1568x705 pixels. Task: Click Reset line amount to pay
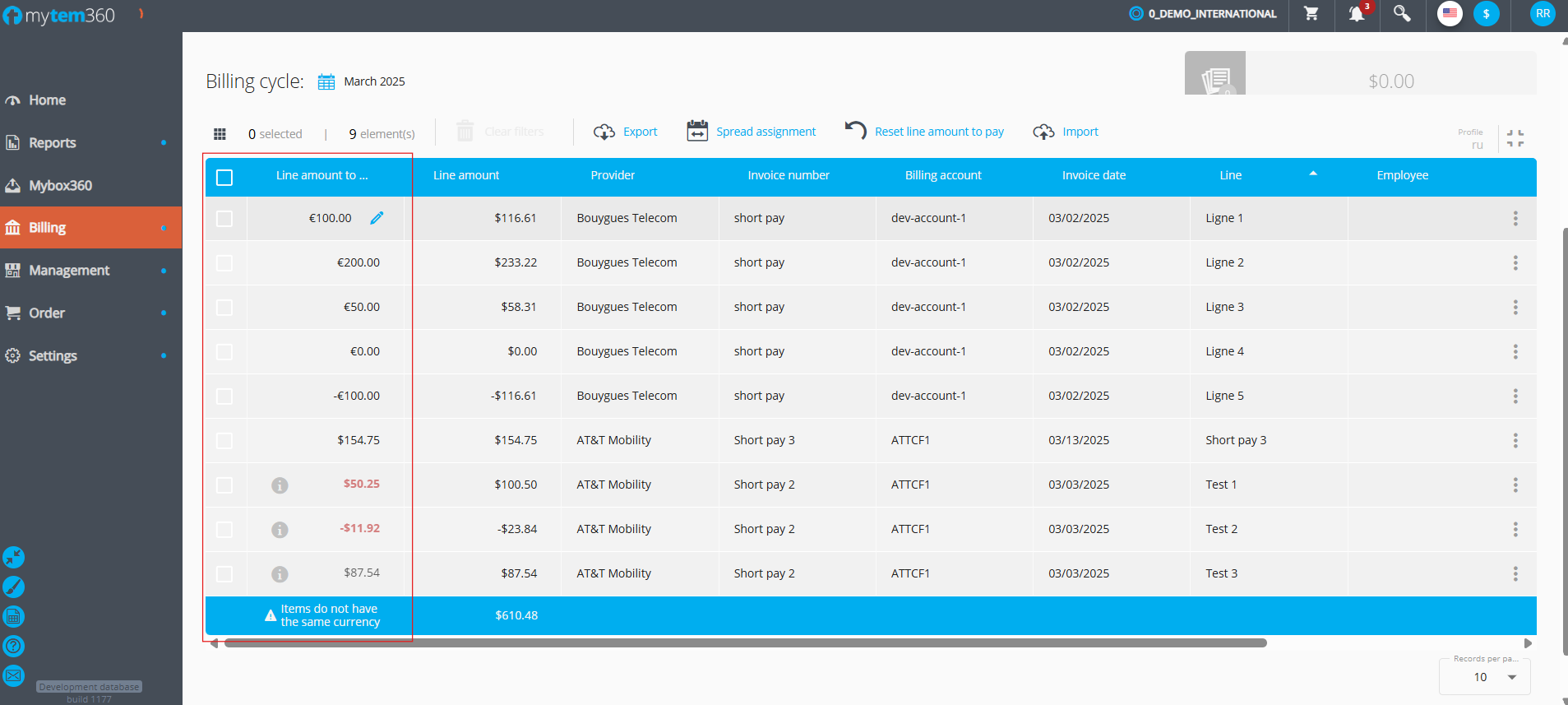click(x=925, y=132)
